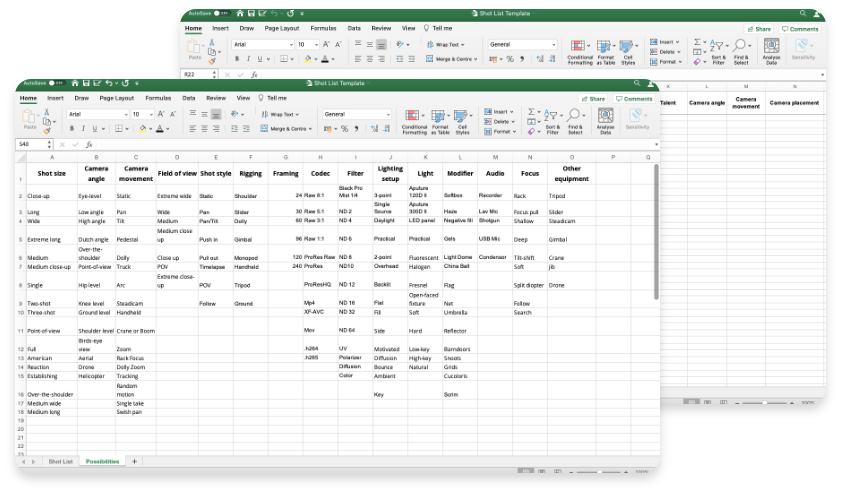Toggle Italic formatting in back window
This screenshot has width=841, height=494.
248,59
